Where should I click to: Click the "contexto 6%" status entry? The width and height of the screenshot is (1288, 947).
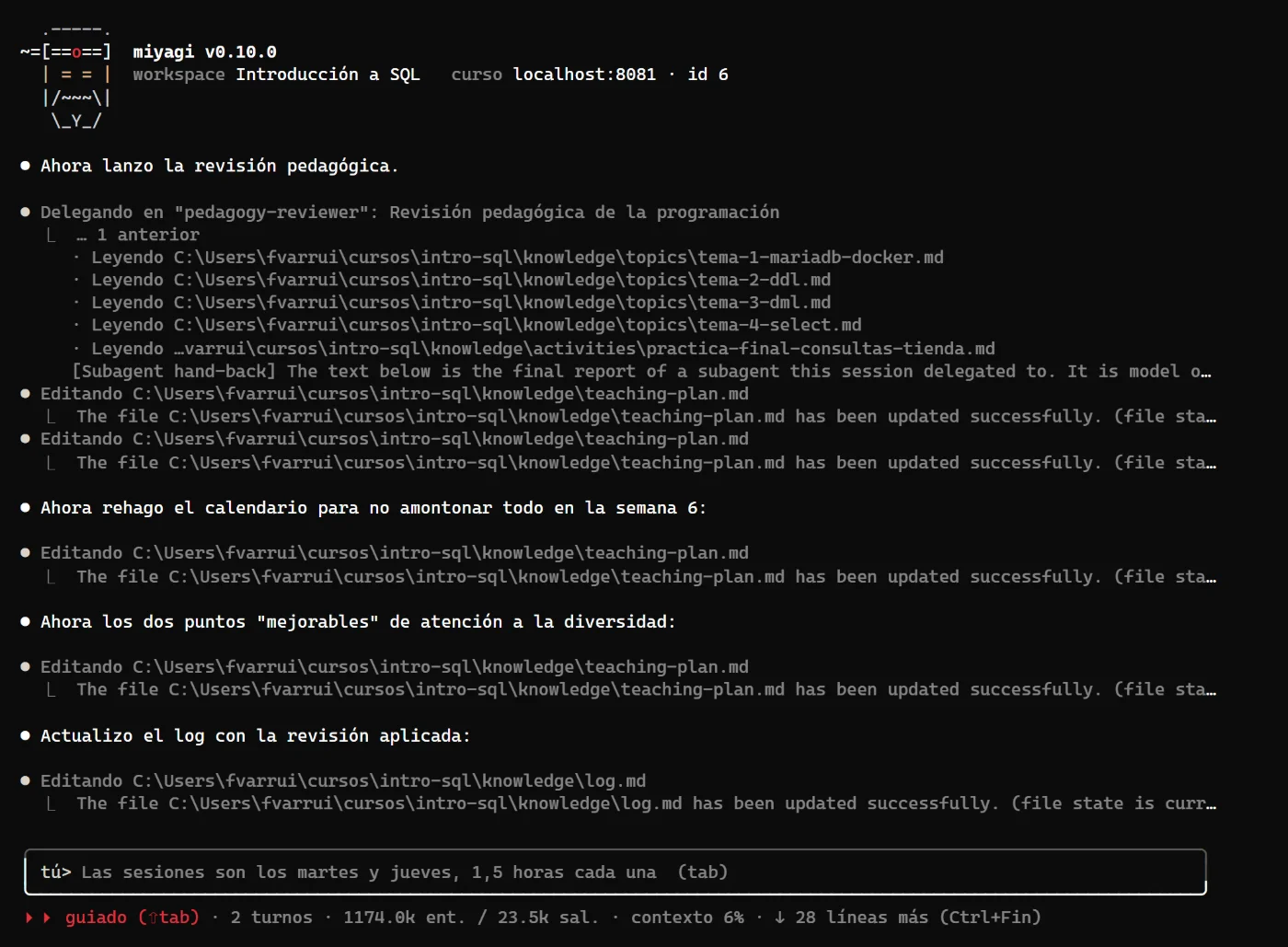pos(687,918)
